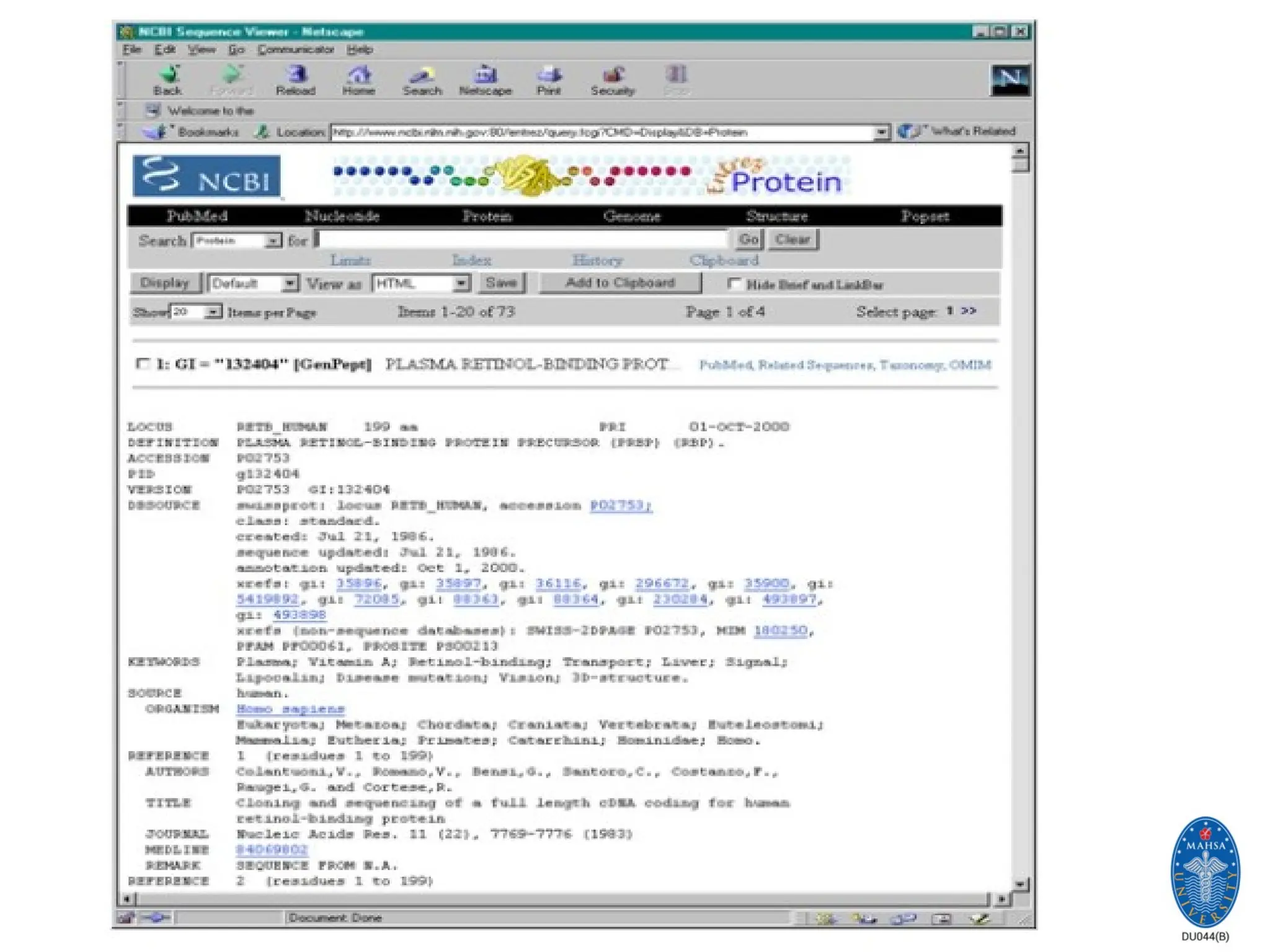Expand the Search database Protein dropdown
The width and height of the screenshot is (1270, 952).
(x=273, y=240)
